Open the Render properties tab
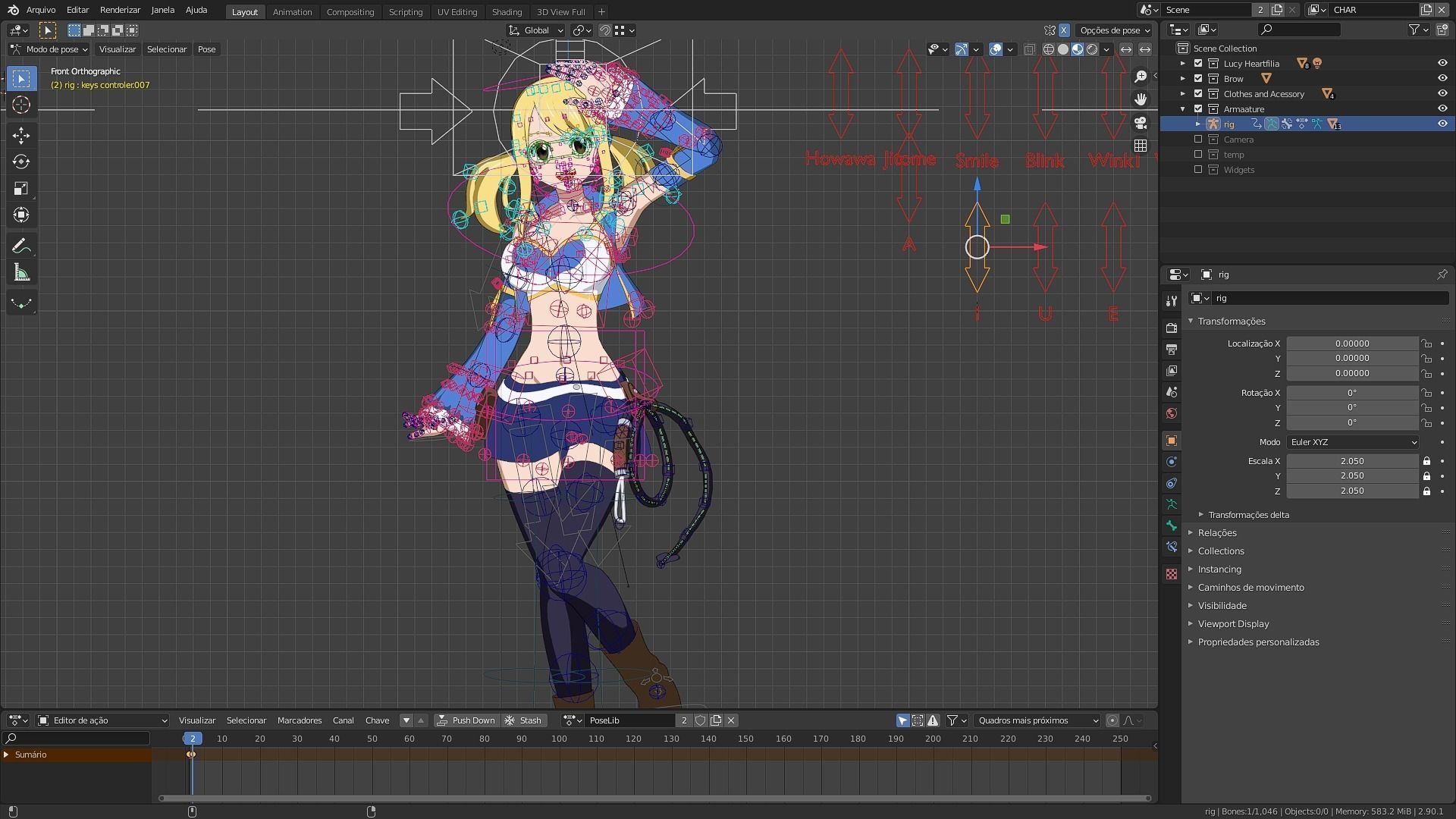Viewport: 1456px width, 819px height. [x=1172, y=328]
